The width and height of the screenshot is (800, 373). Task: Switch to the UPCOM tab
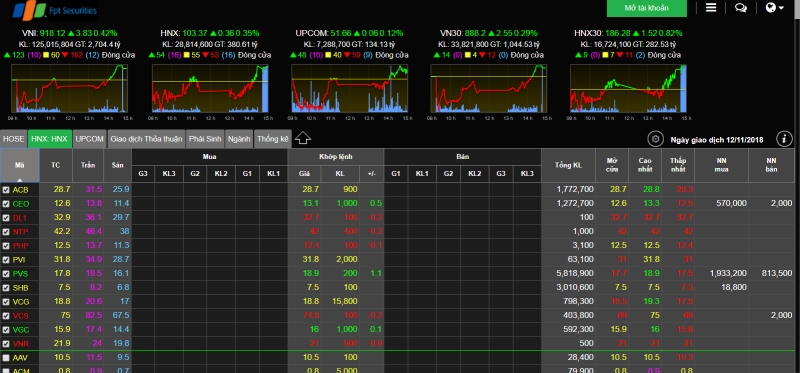pyautogui.click(x=89, y=139)
